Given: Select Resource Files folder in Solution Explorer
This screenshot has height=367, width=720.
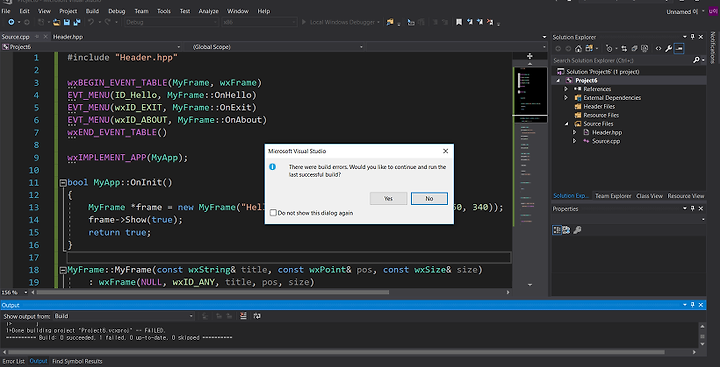Looking at the screenshot, I should click(601, 115).
